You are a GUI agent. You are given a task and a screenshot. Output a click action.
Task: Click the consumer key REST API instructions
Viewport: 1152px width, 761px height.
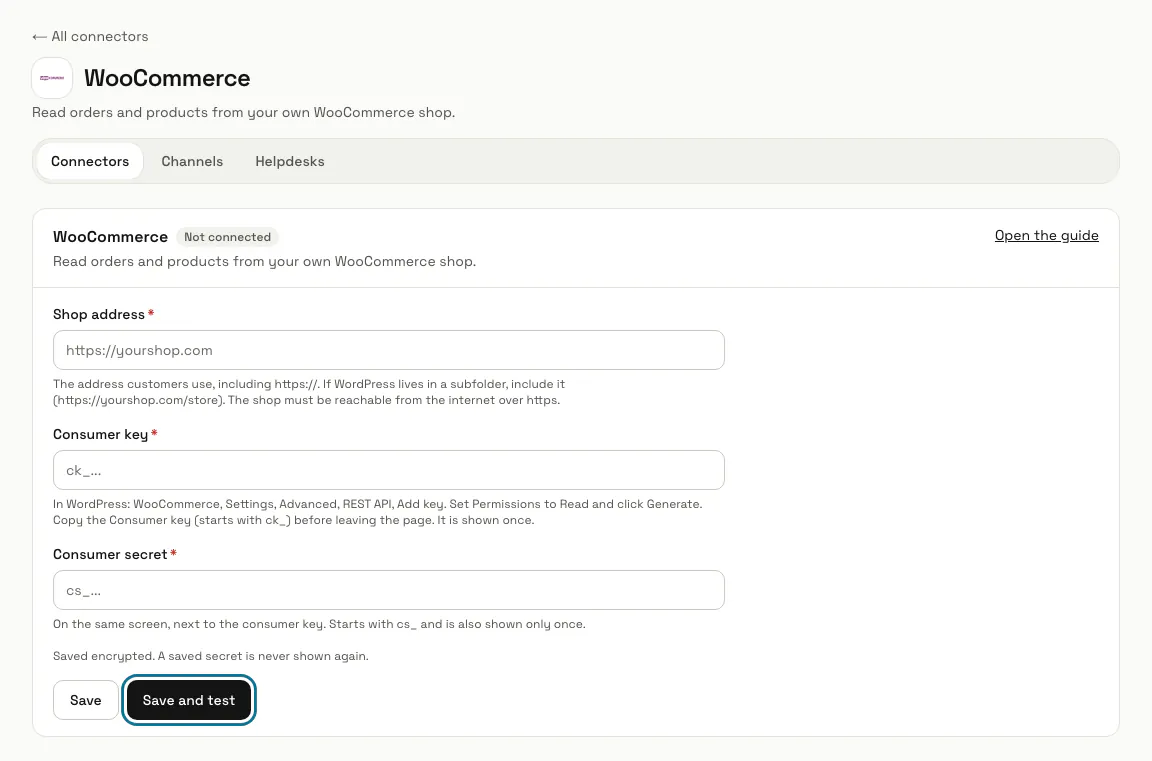click(378, 512)
